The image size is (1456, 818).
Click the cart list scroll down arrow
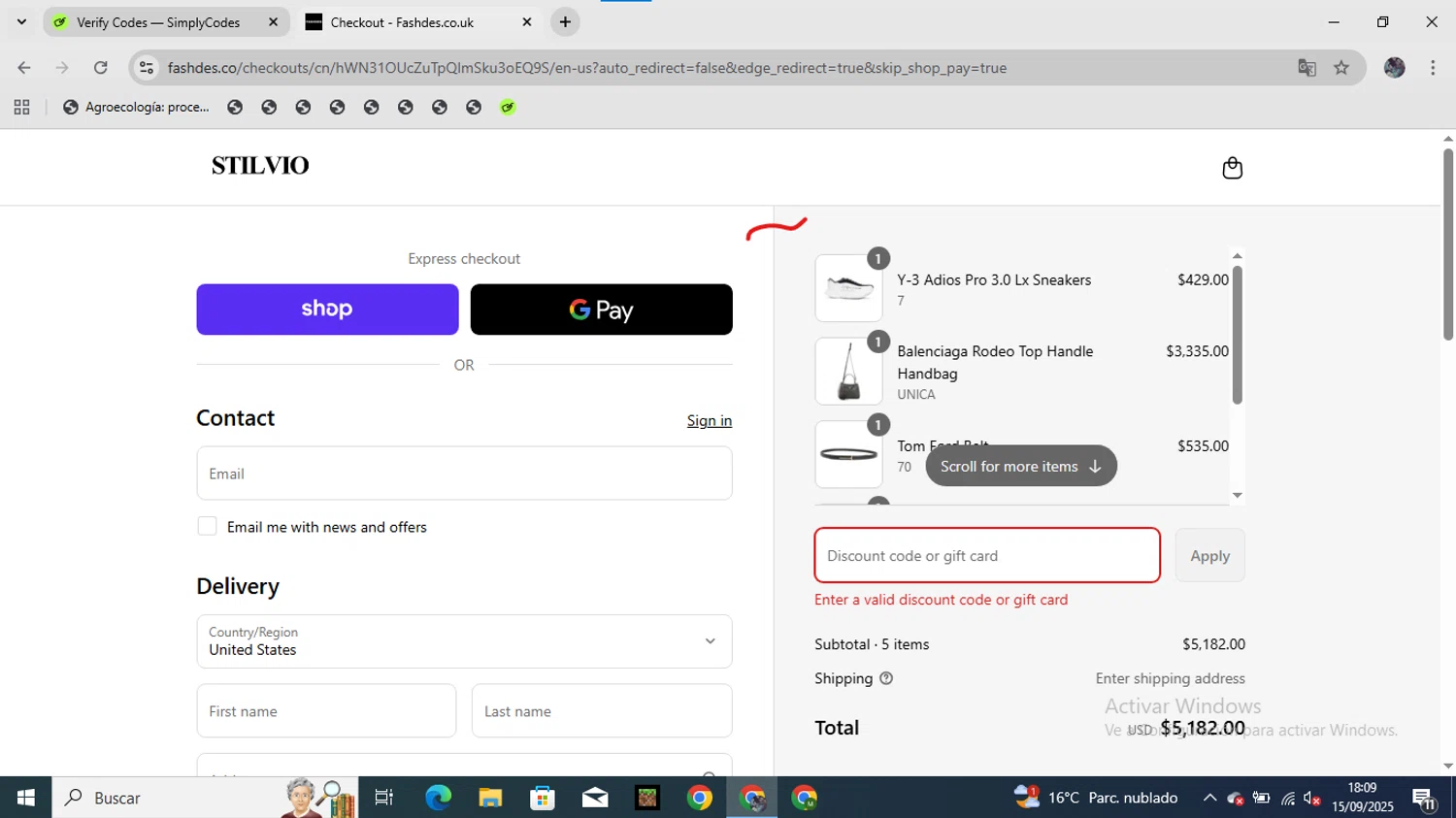1237,496
